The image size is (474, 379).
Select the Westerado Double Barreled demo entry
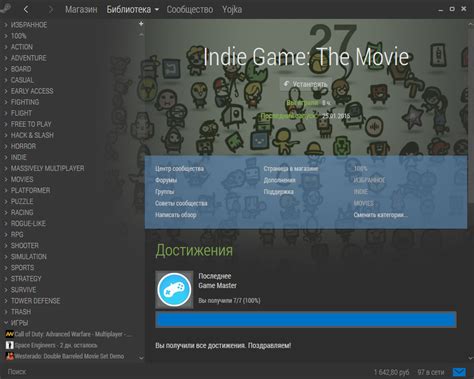[x=65, y=356]
